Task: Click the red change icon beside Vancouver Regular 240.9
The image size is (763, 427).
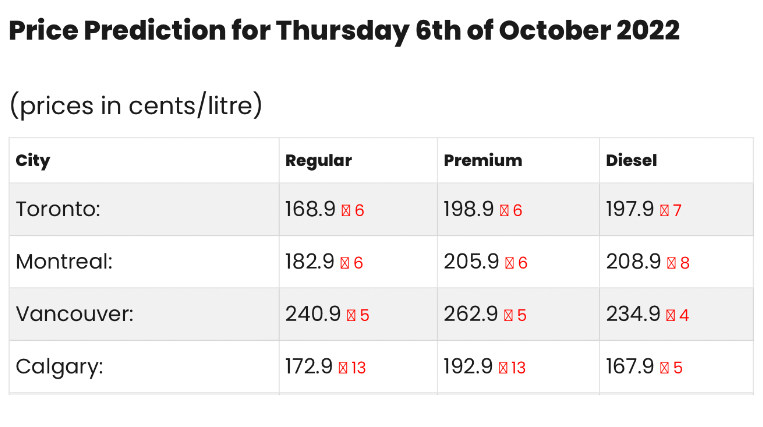Action: click(351, 316)
